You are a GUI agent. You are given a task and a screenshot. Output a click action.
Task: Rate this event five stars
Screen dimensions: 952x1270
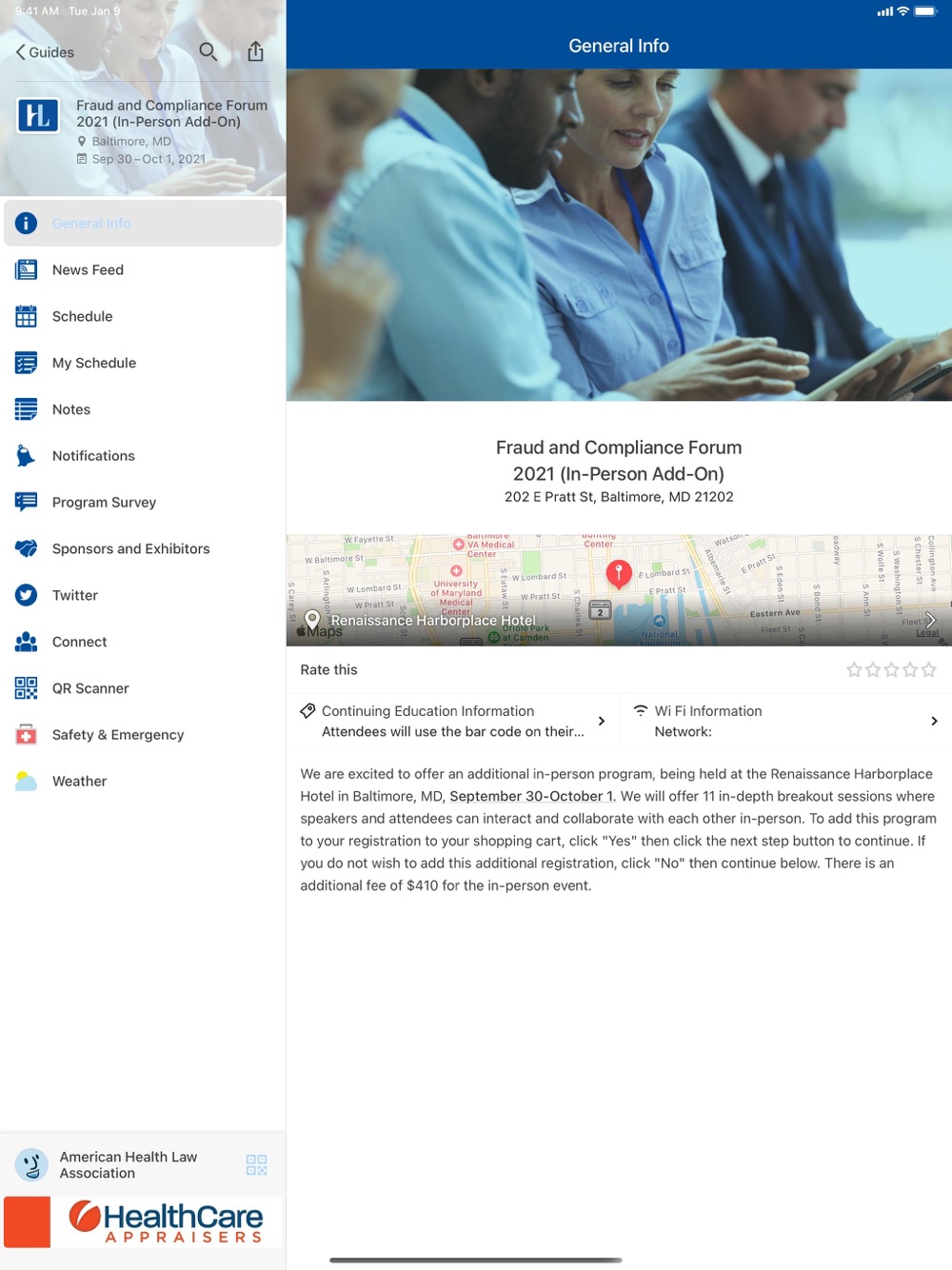pos(929,669)
